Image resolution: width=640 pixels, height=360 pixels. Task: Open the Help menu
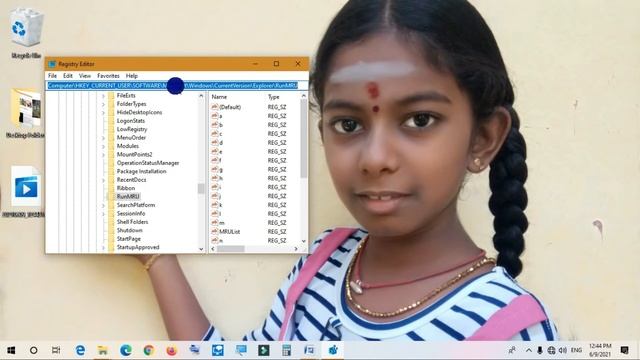click(x=131, y=76)
